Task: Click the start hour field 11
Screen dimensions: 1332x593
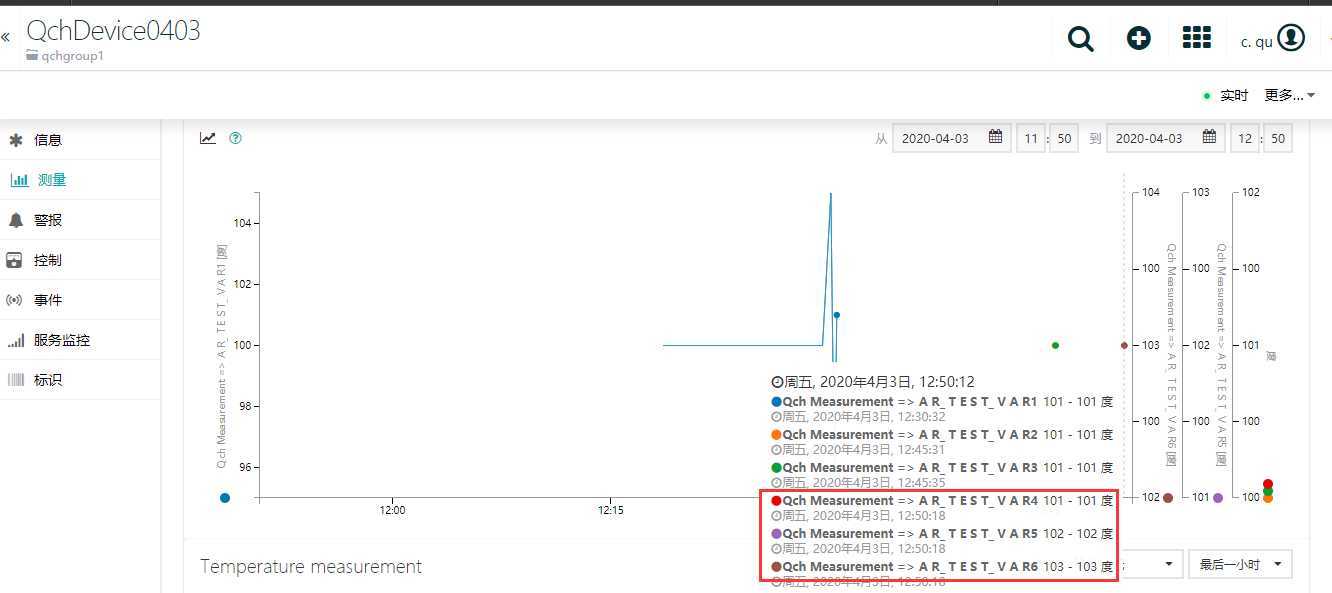Action: pyautogui.click(x=1031, y=139)
